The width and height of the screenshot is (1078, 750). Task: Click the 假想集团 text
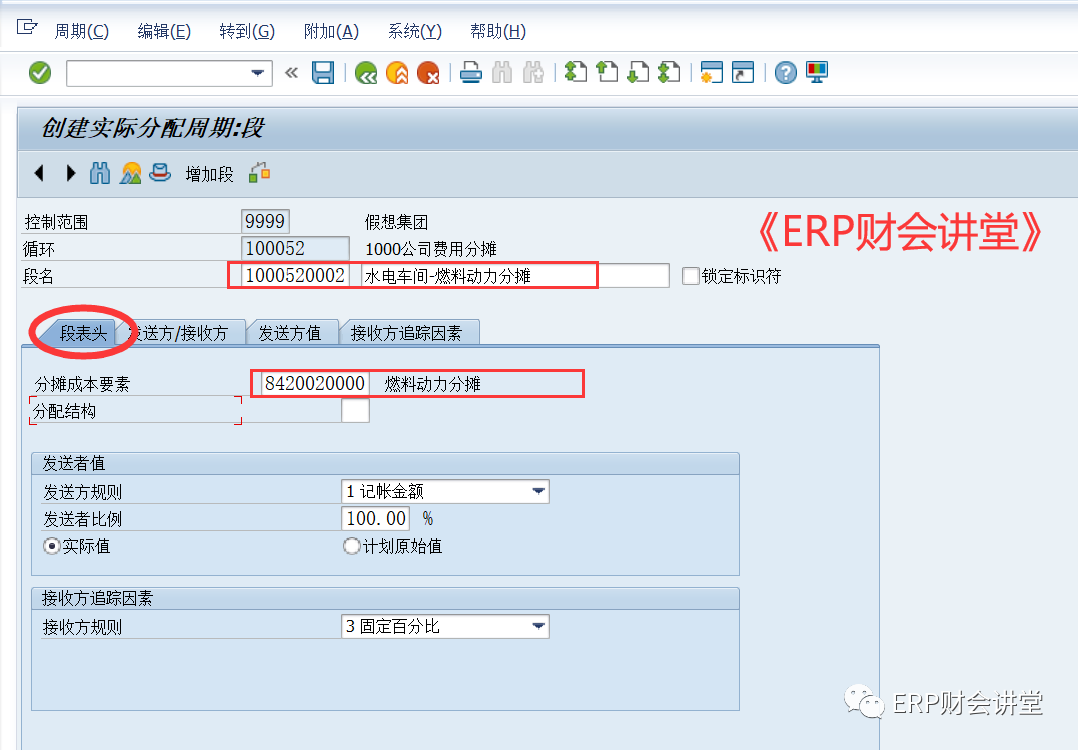(x=397, y=222)
